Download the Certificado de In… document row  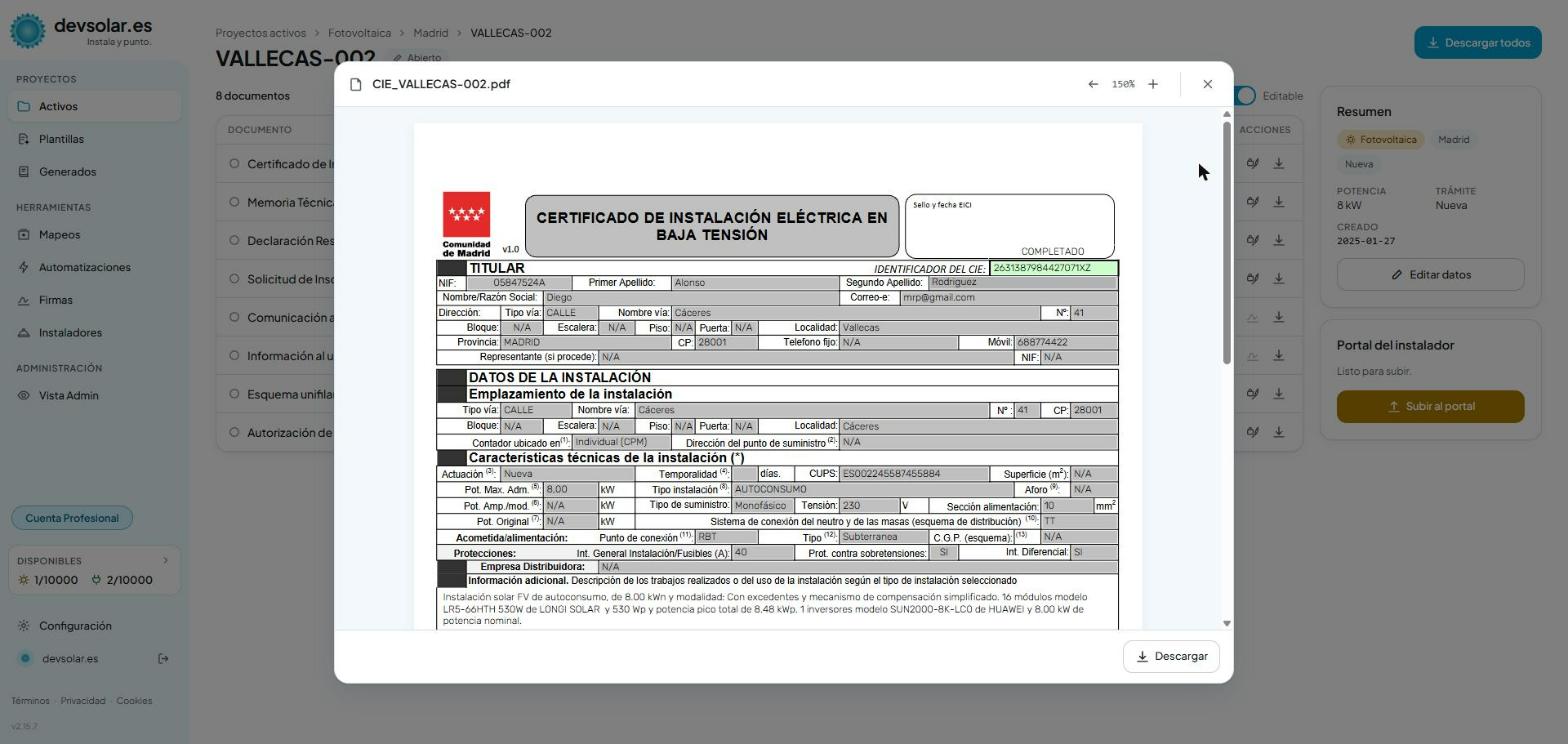point(1279,163)
